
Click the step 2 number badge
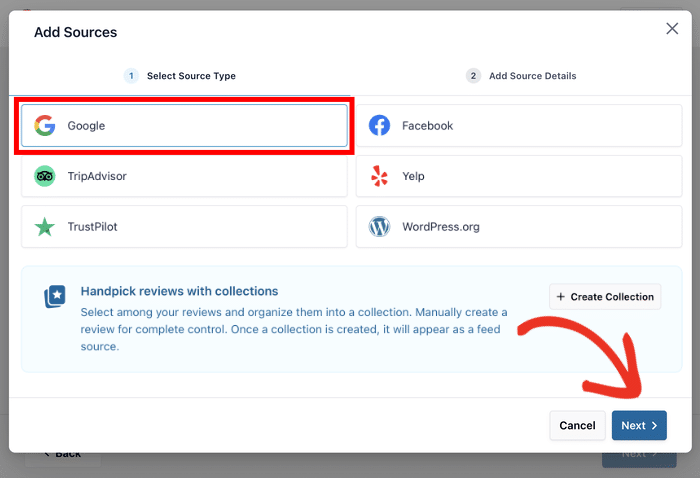pyautogui.click(x=473, y=76)
